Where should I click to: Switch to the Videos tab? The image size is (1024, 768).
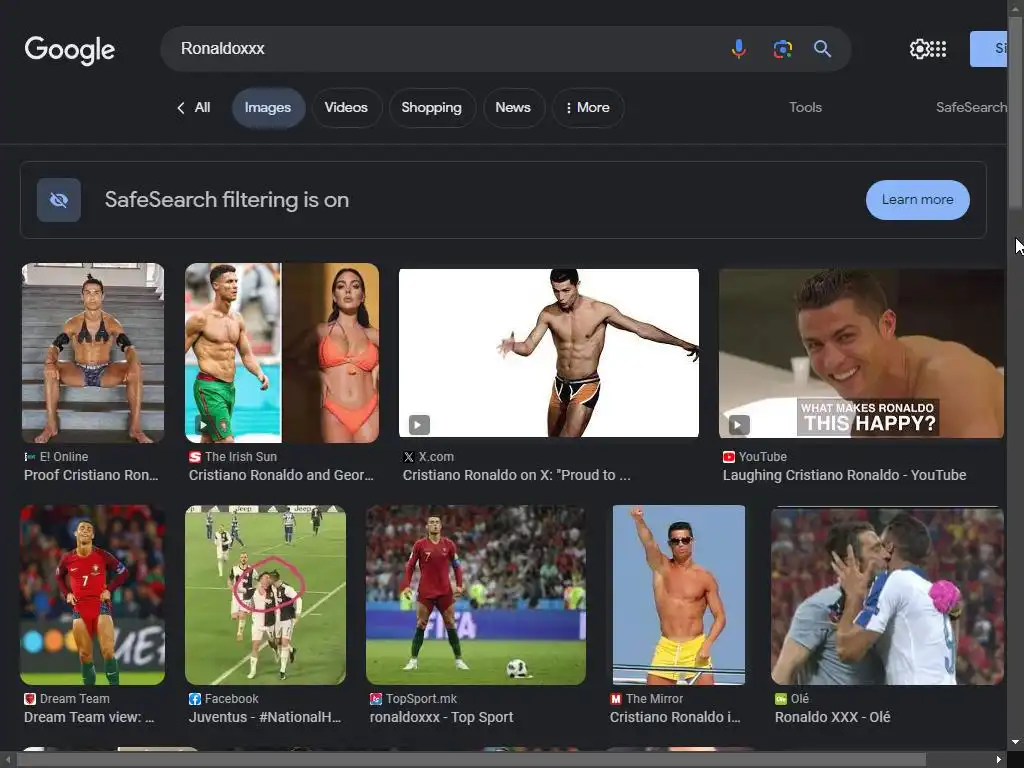[346, 108]
